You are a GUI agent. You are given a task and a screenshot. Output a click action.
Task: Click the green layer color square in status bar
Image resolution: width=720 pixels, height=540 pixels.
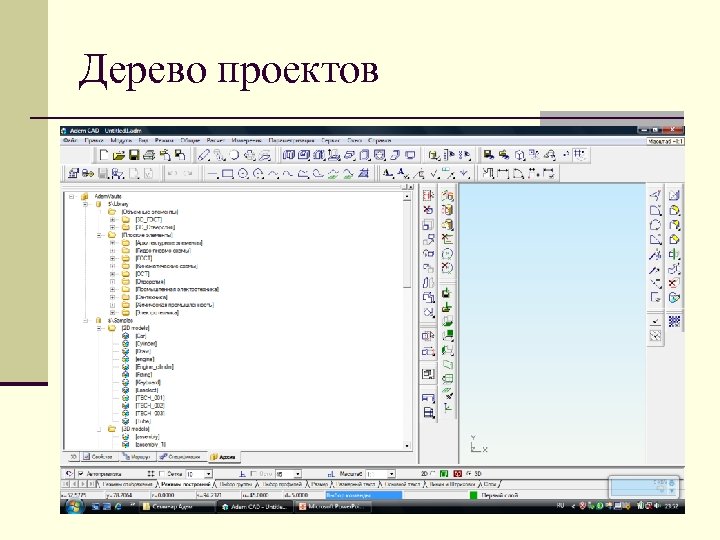(x=473, y=495)
